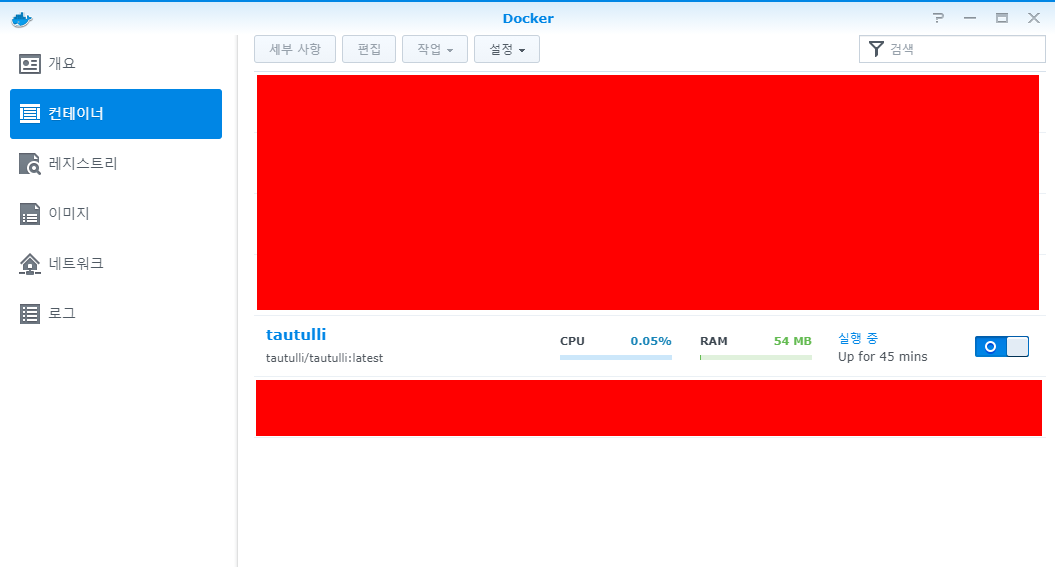Click the 54 MB RAM value
The width and height of the screenshot is (1055, 567).
(793, 341)
